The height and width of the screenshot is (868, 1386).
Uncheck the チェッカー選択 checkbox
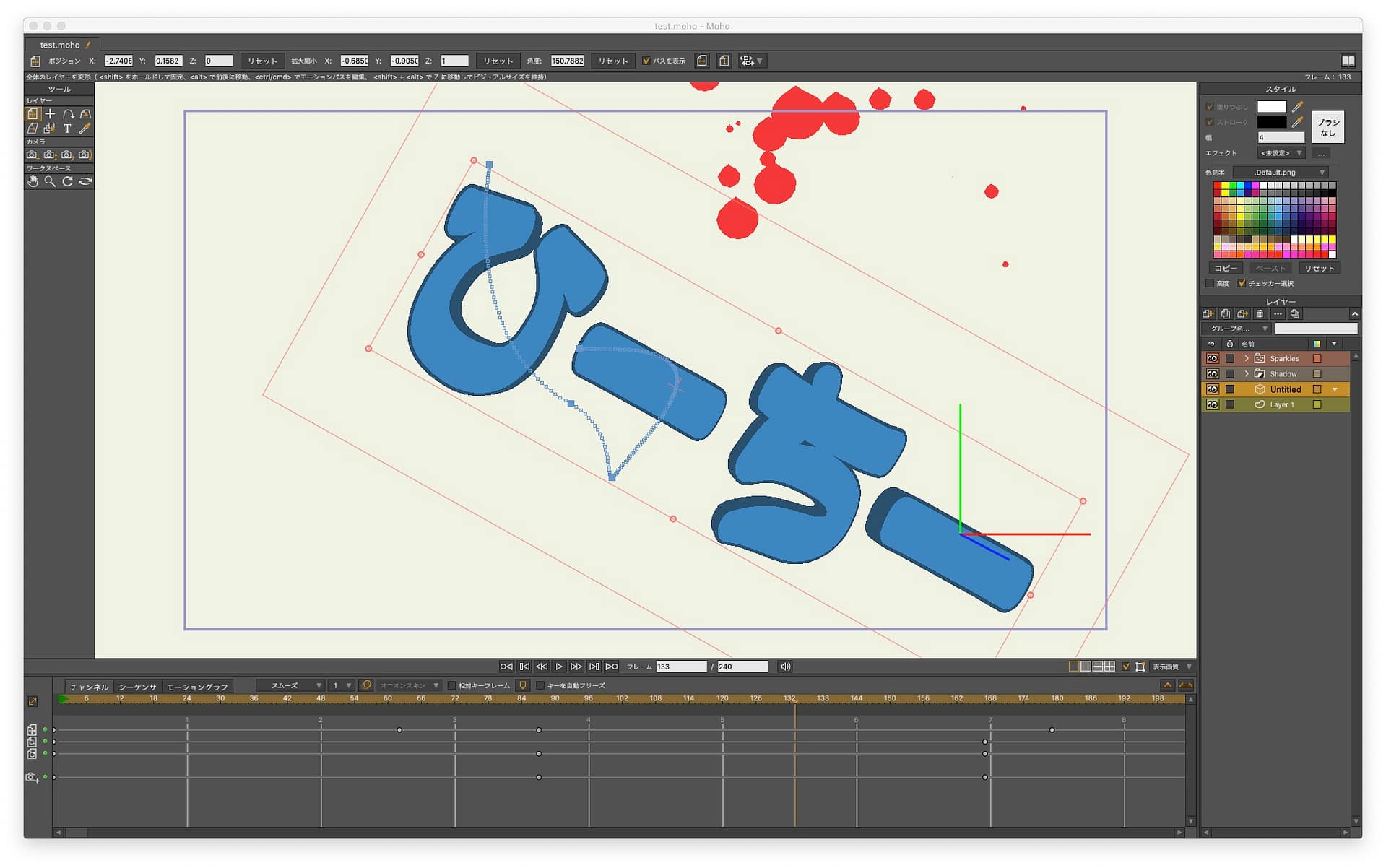[1242, 283]
